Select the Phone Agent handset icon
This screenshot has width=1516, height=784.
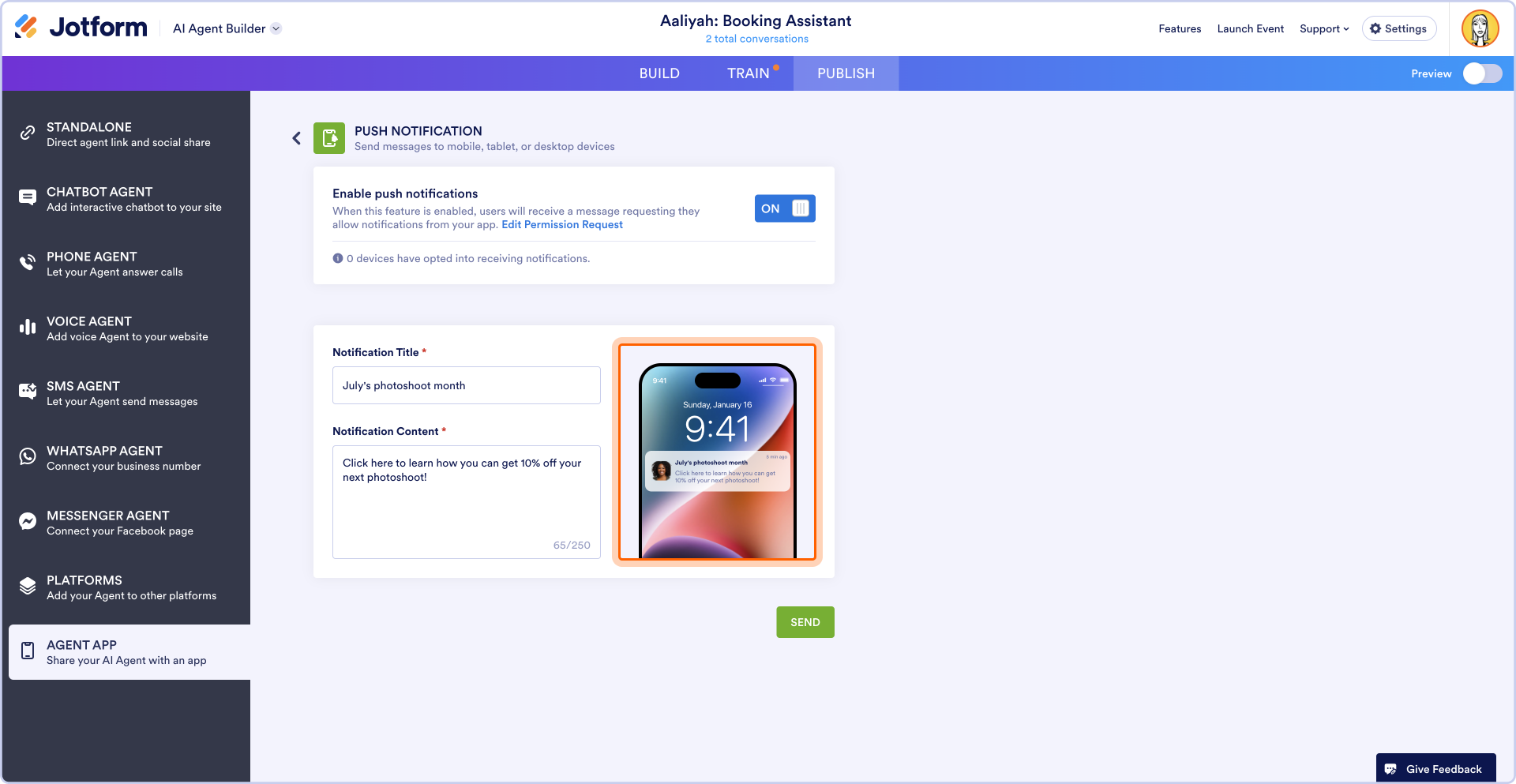pos(28,262)
